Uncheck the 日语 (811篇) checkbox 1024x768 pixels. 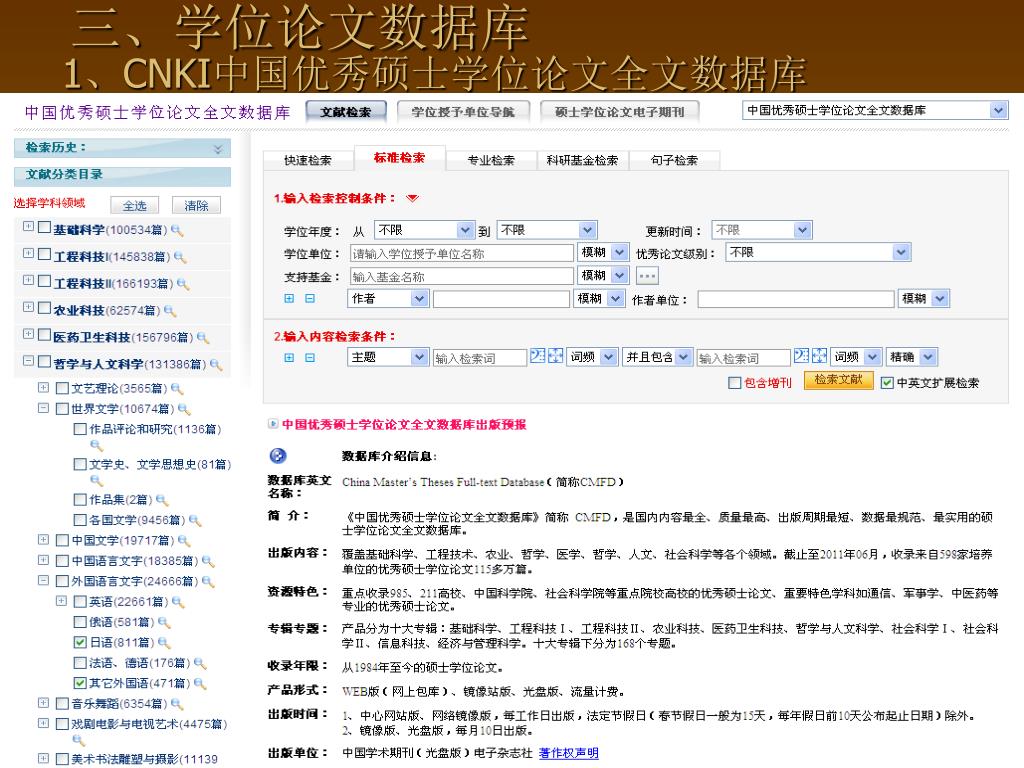(80, 643)
